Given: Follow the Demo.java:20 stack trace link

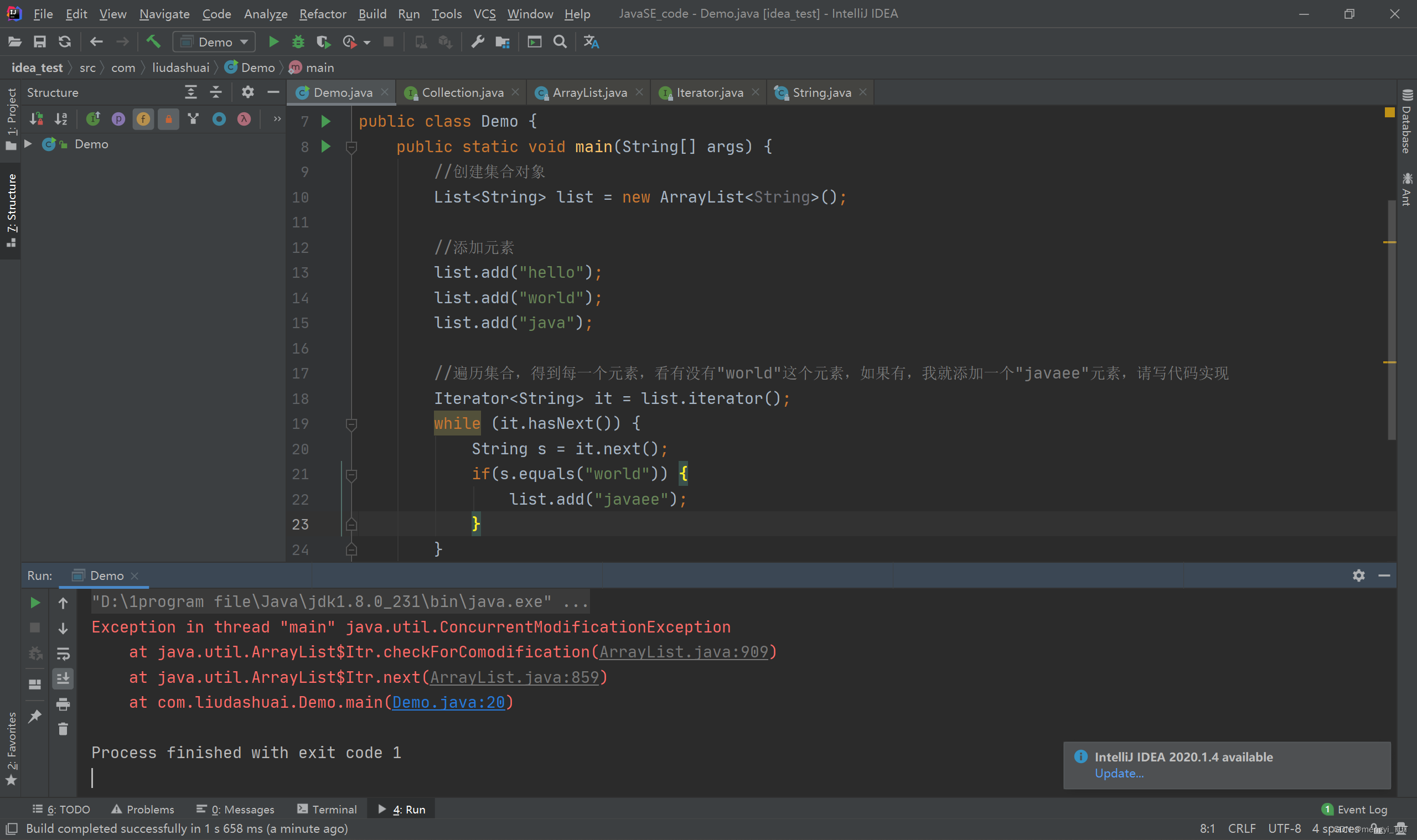Looking at the screenshot, I should pos(448,702).
